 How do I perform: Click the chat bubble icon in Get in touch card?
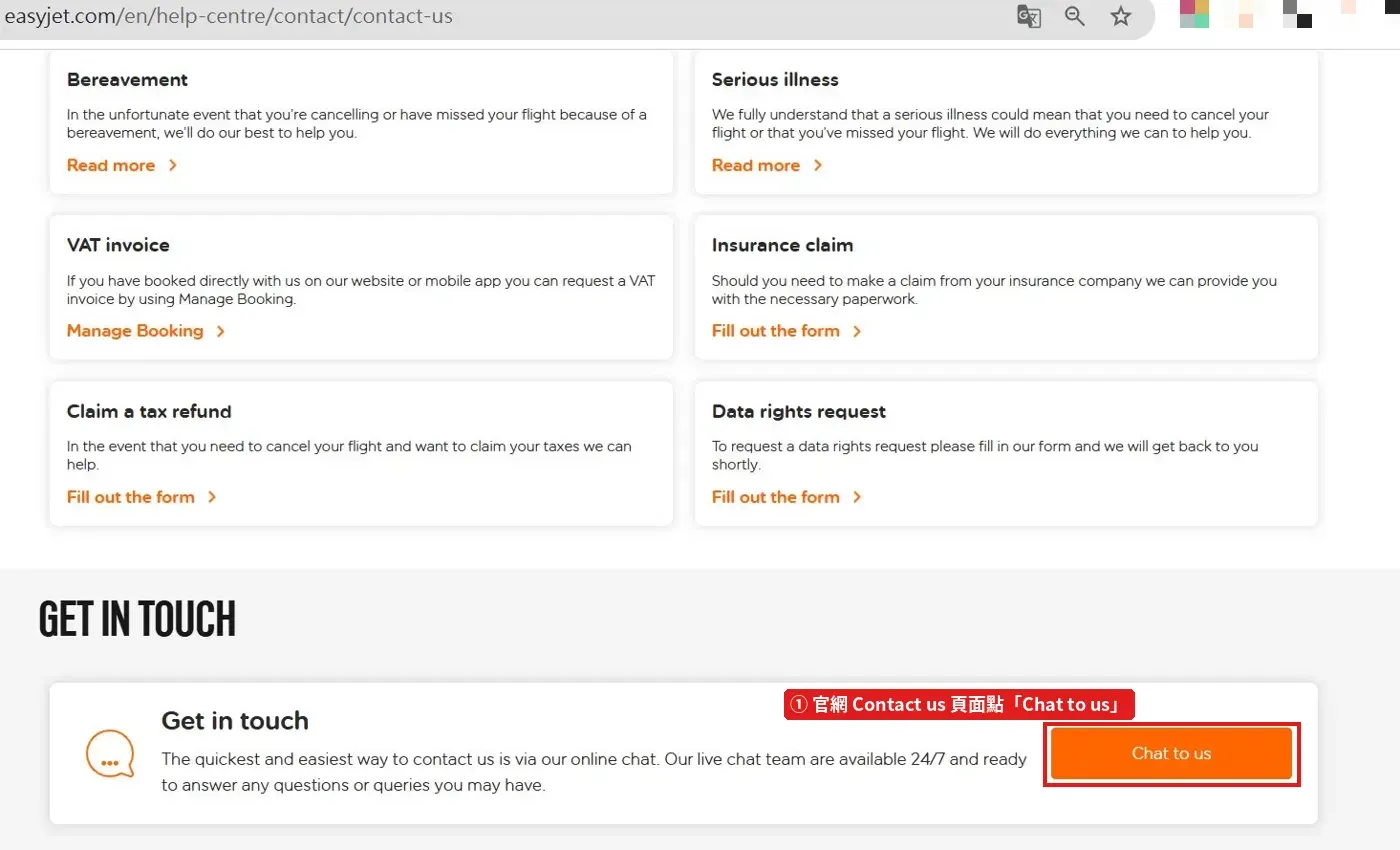pyautogui.click(x=110, y=753)
